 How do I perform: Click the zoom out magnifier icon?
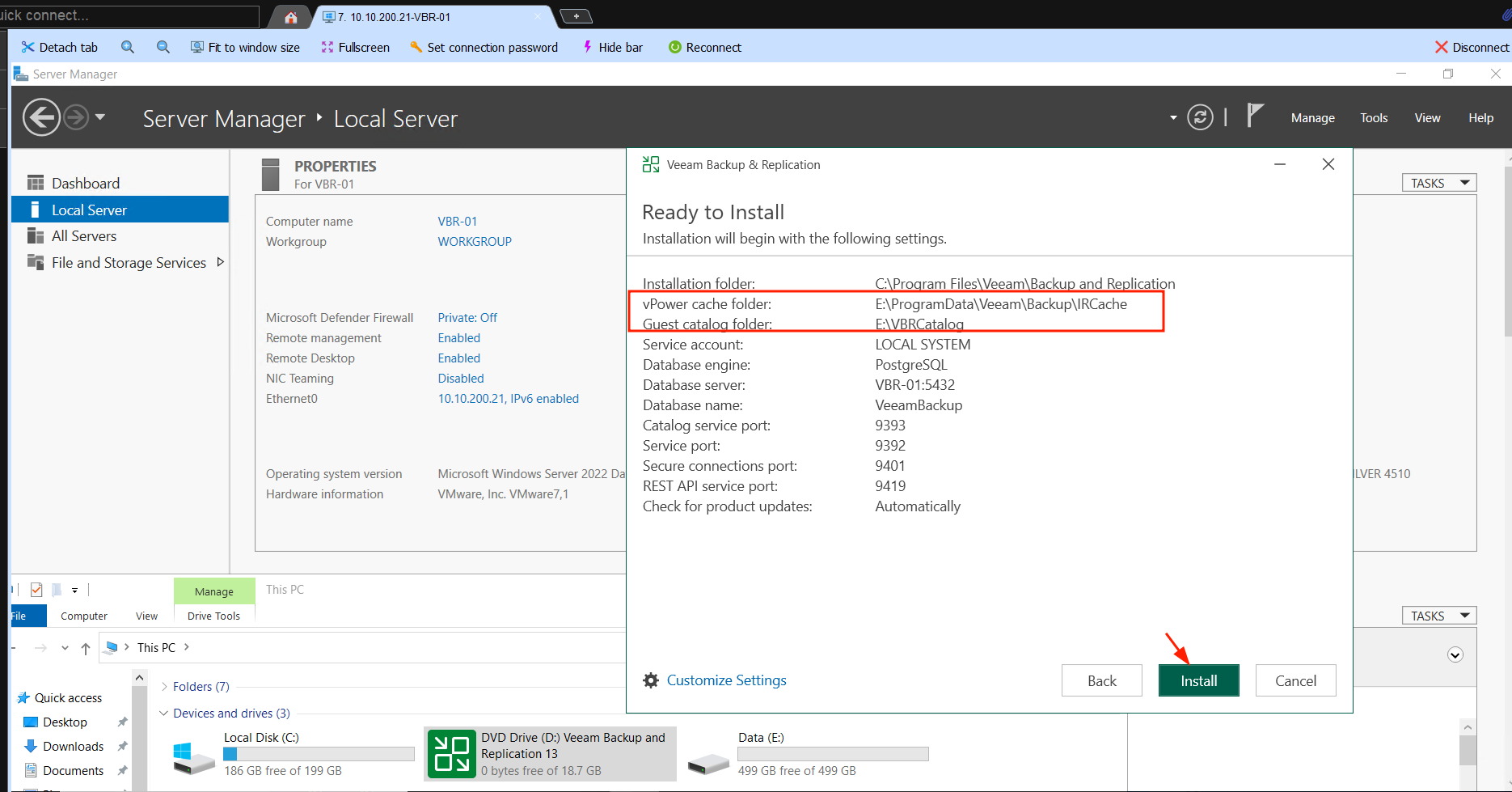[x=163, y=47]
